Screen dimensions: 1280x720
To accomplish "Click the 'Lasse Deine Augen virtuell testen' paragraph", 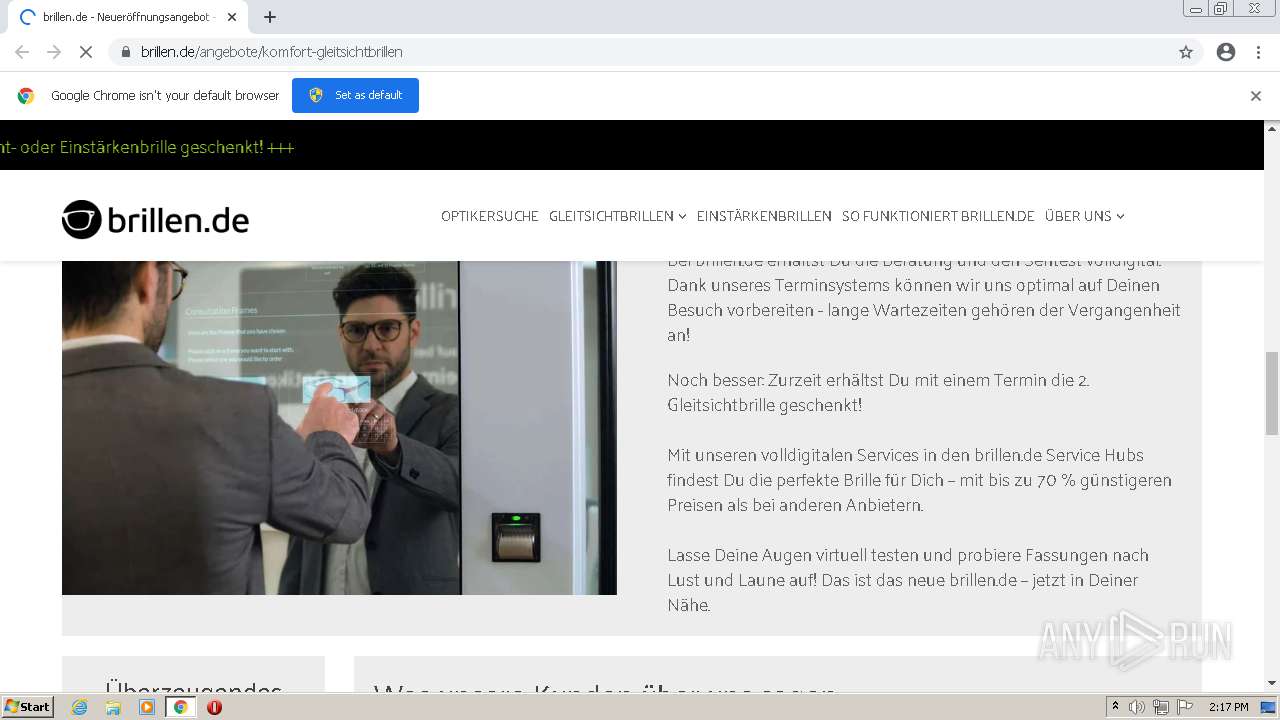I will click(x=908, y=580).
